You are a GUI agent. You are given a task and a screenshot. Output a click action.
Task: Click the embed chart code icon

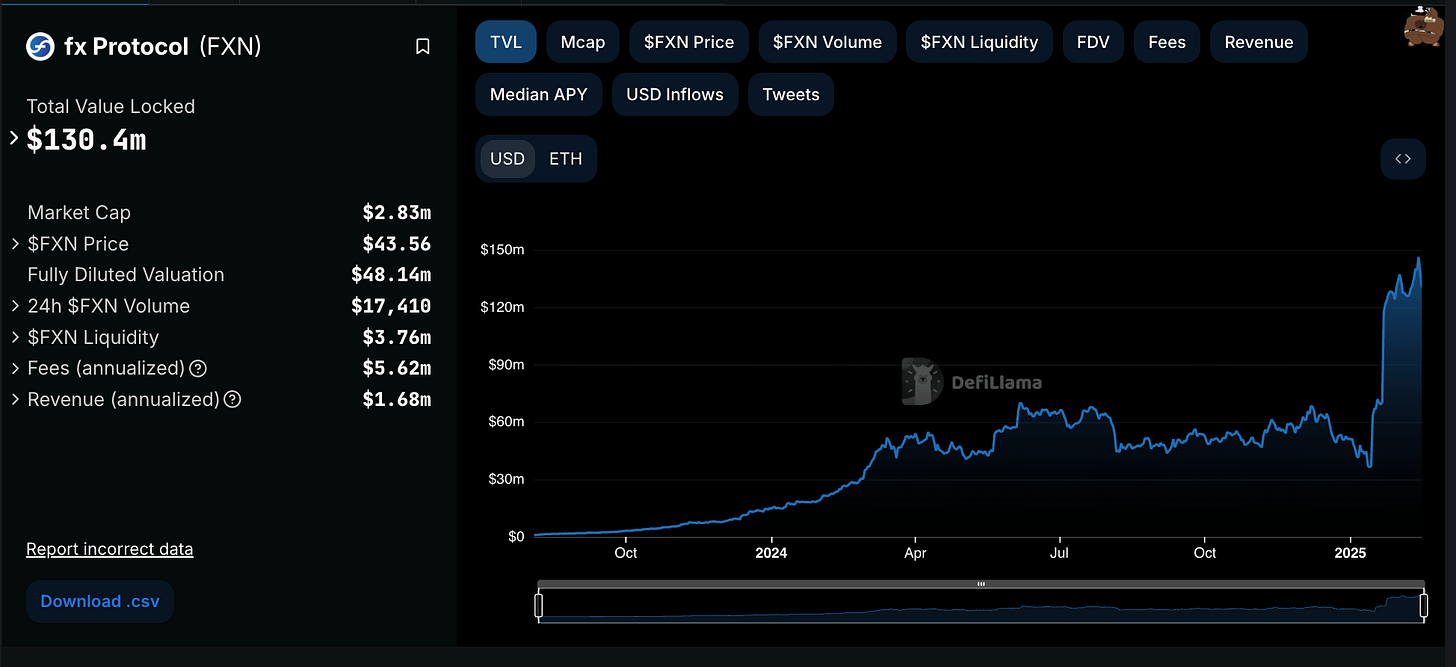[1403, 159]
